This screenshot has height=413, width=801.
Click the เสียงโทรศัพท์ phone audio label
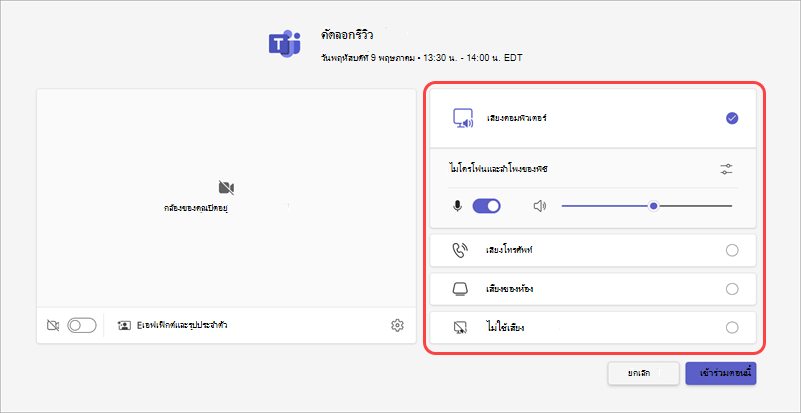point(509,250)
